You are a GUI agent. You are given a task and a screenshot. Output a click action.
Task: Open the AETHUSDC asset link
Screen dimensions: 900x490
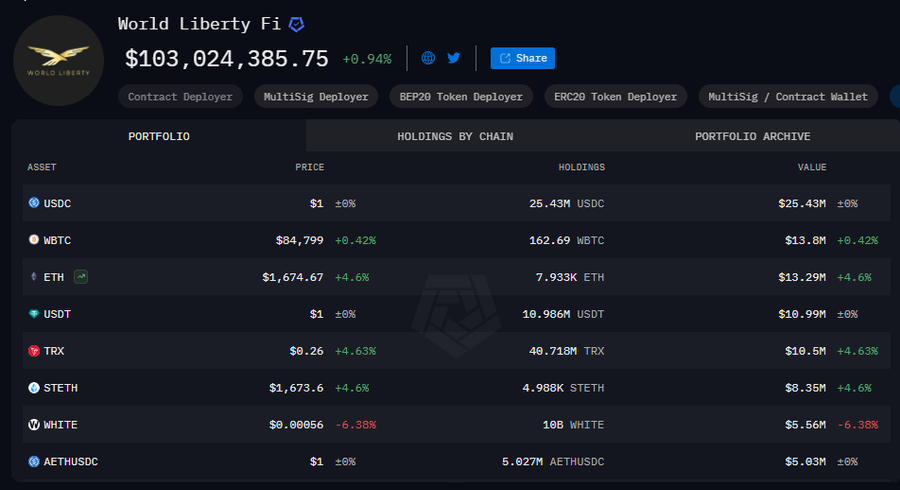coord(70,462)
